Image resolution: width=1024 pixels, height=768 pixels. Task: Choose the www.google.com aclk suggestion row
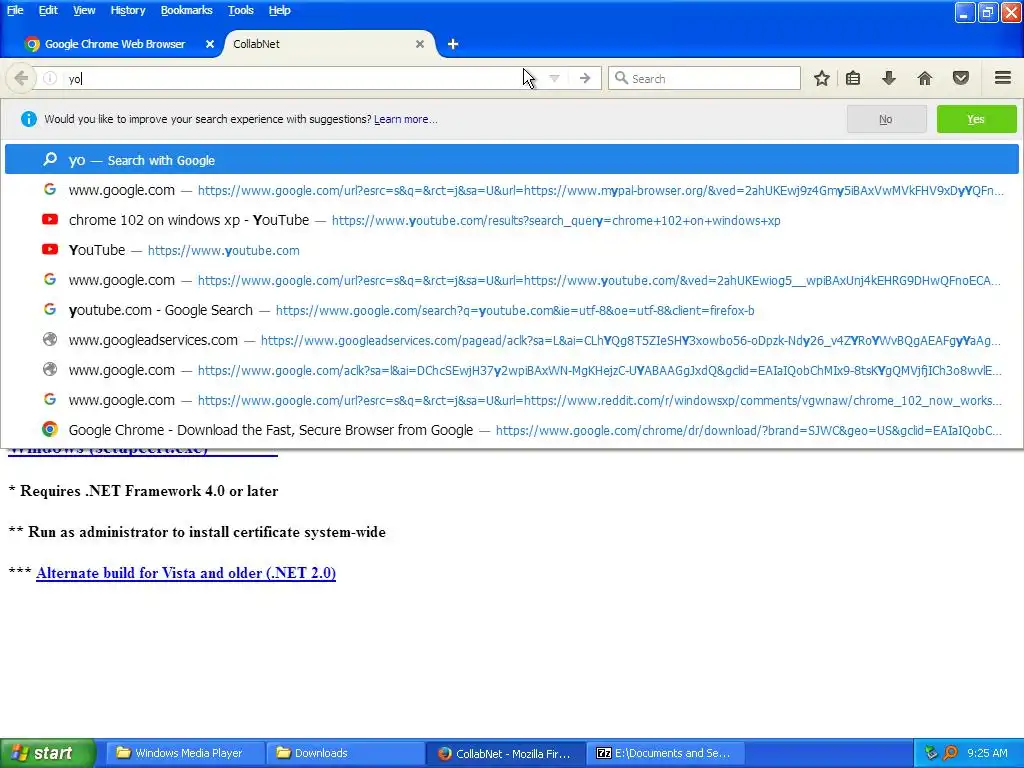(511, 370)
